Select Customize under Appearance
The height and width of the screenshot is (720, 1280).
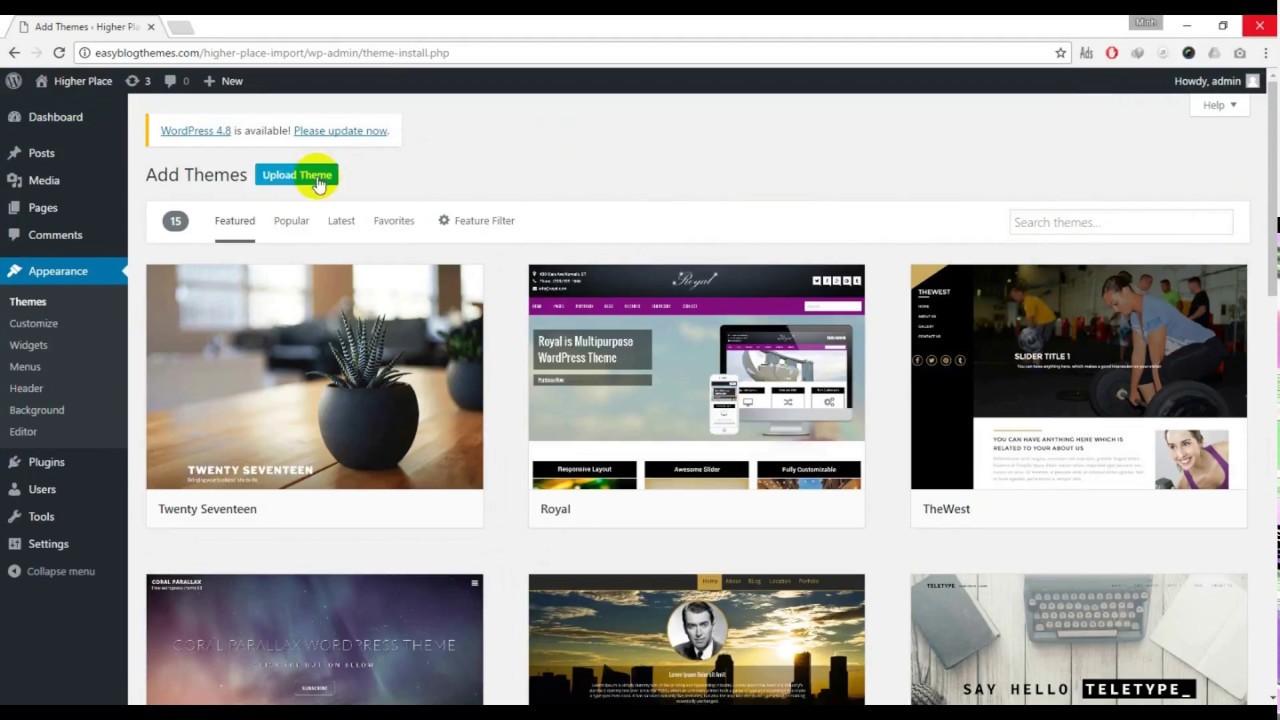(34, 324)
